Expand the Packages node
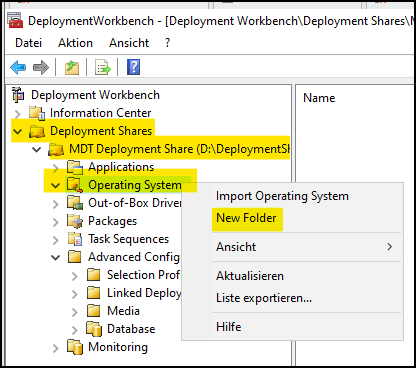 pos(56,222)
